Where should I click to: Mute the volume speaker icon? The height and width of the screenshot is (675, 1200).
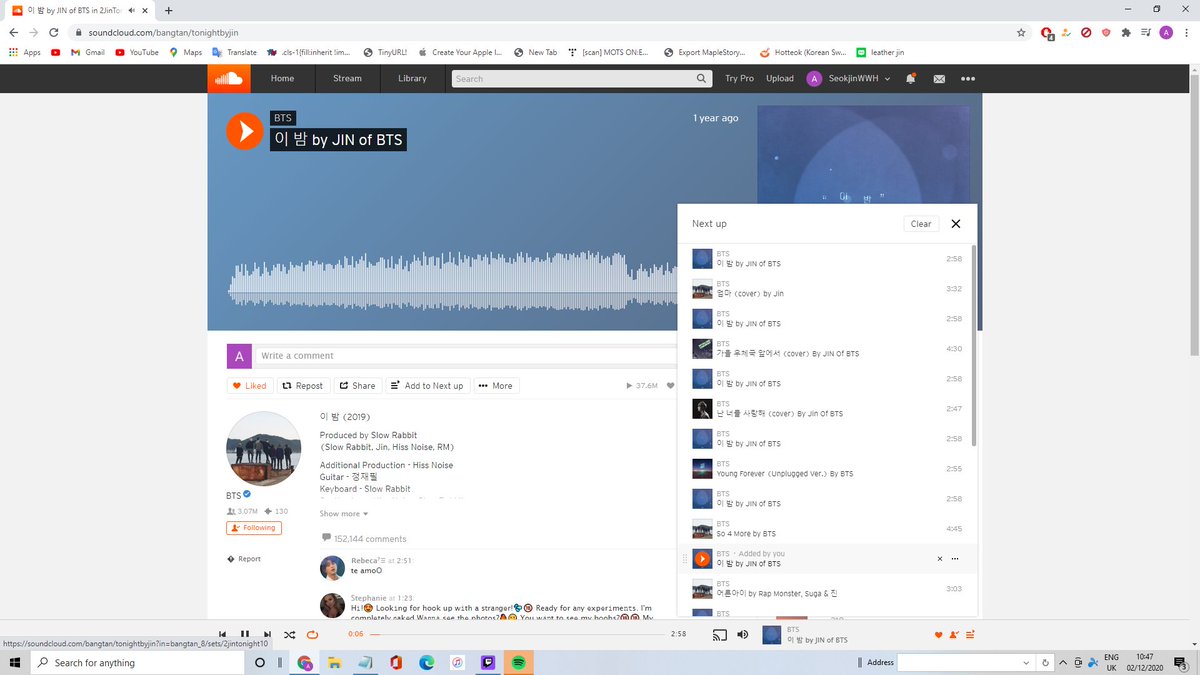pos(743,634)
